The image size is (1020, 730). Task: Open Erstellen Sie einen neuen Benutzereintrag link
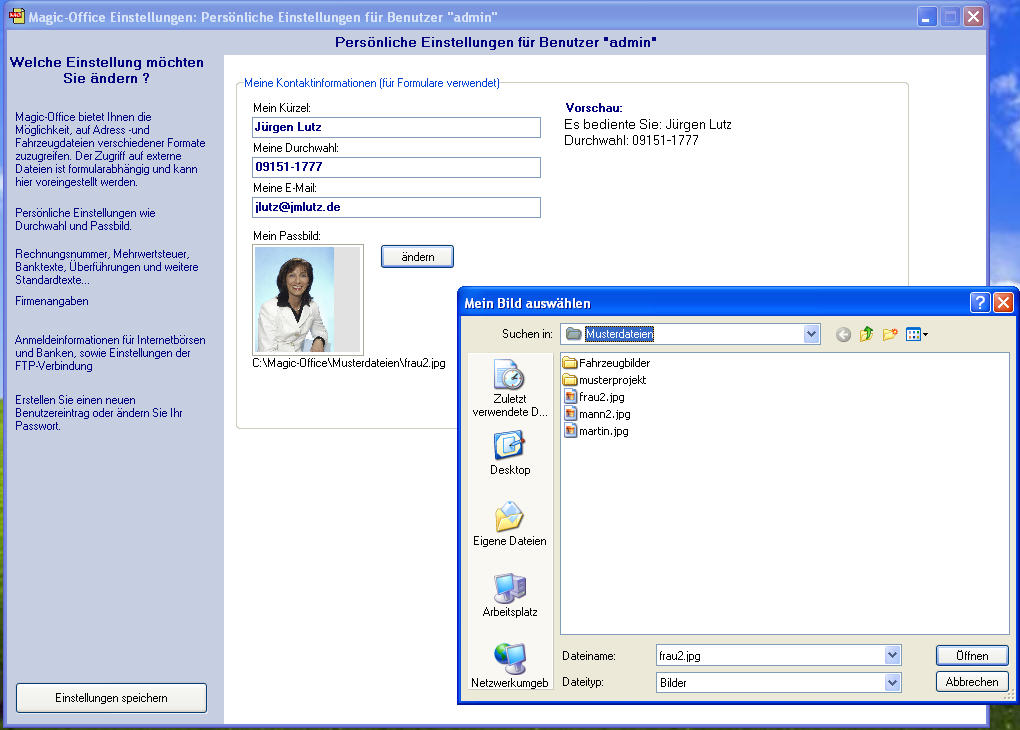coord(99,412)
